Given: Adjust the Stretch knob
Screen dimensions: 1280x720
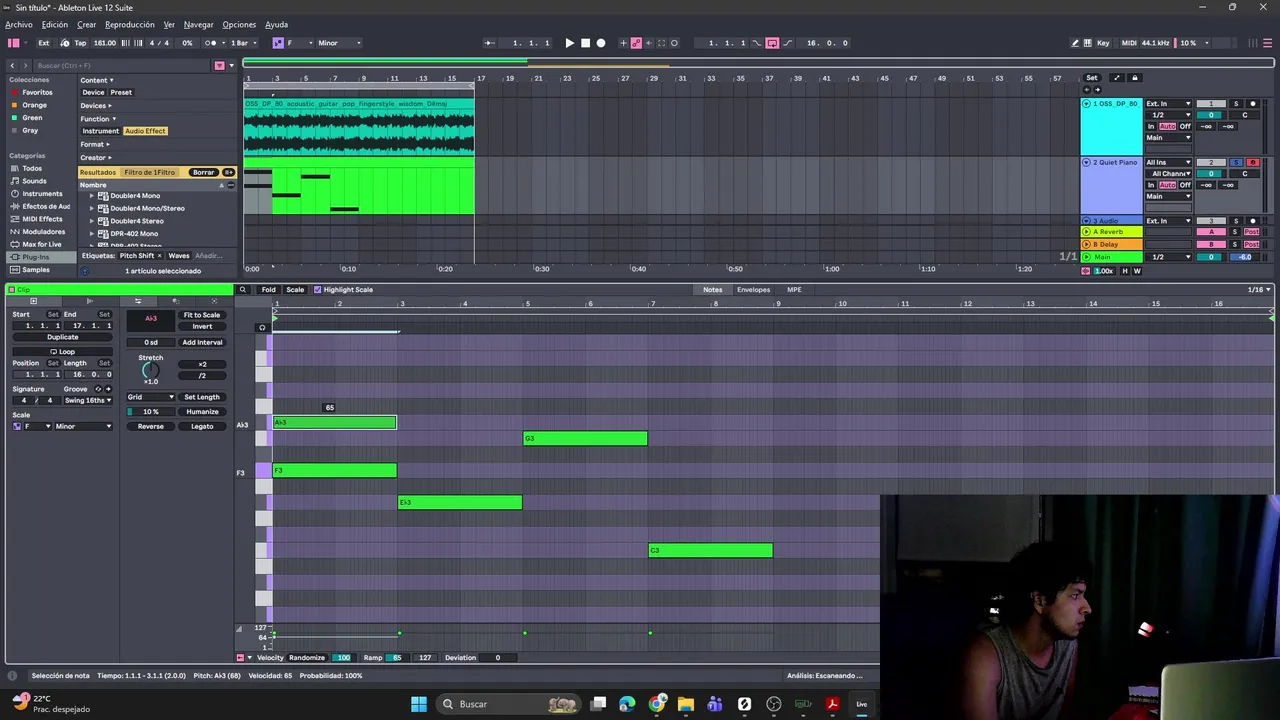Looking at the screenshot, I should (x=150, y=370).
